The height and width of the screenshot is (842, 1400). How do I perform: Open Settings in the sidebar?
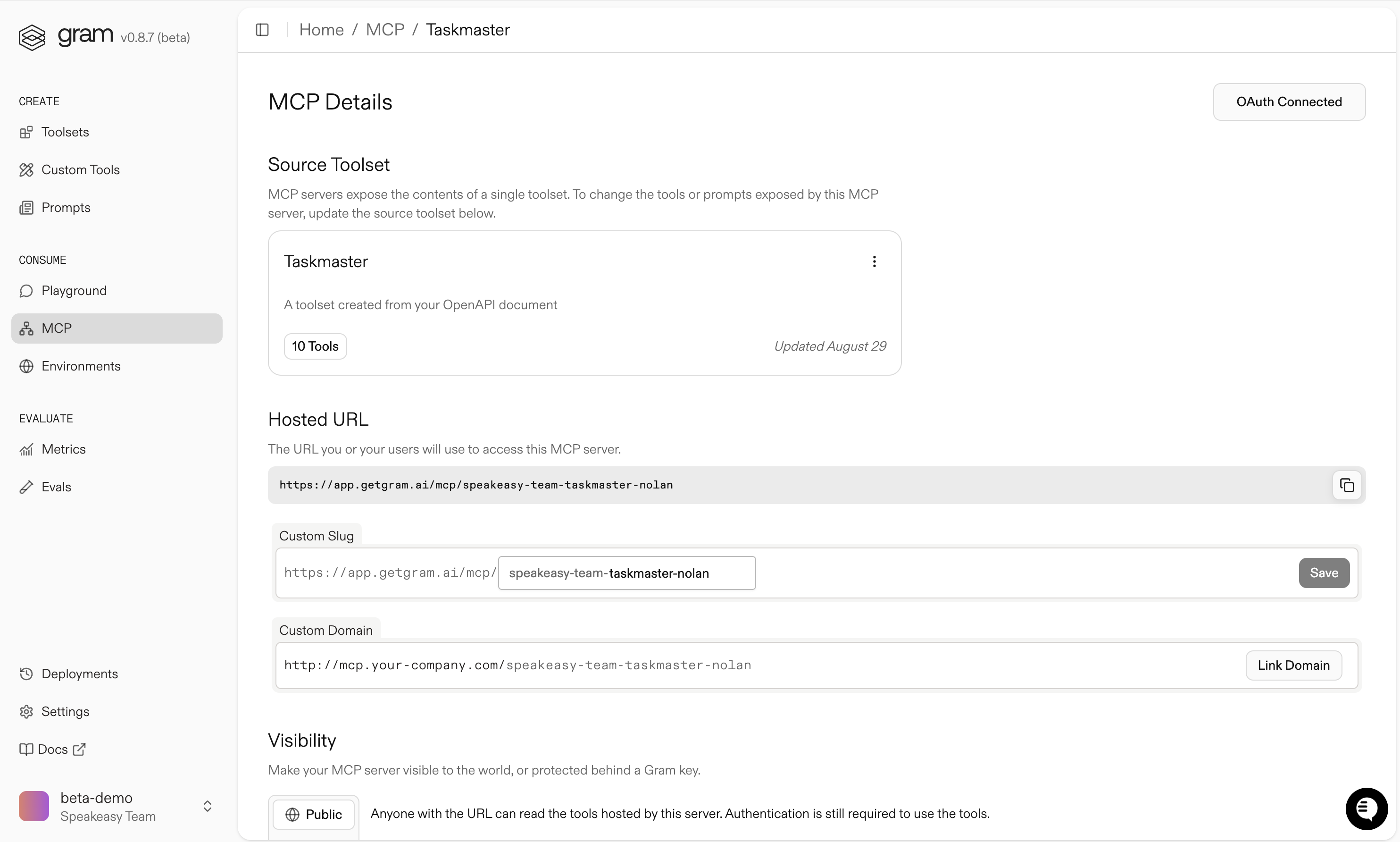(65, 712)
